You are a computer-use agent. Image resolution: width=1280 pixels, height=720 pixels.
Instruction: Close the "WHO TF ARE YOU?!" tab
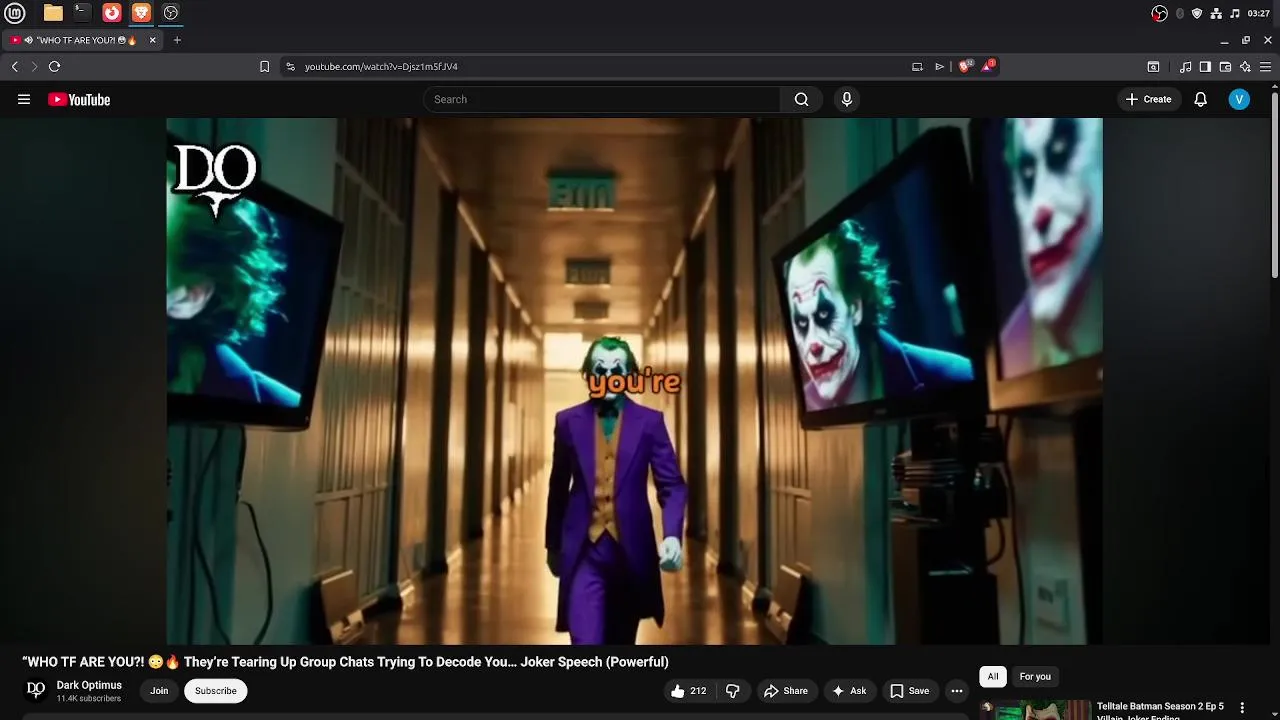click(152, 40)
